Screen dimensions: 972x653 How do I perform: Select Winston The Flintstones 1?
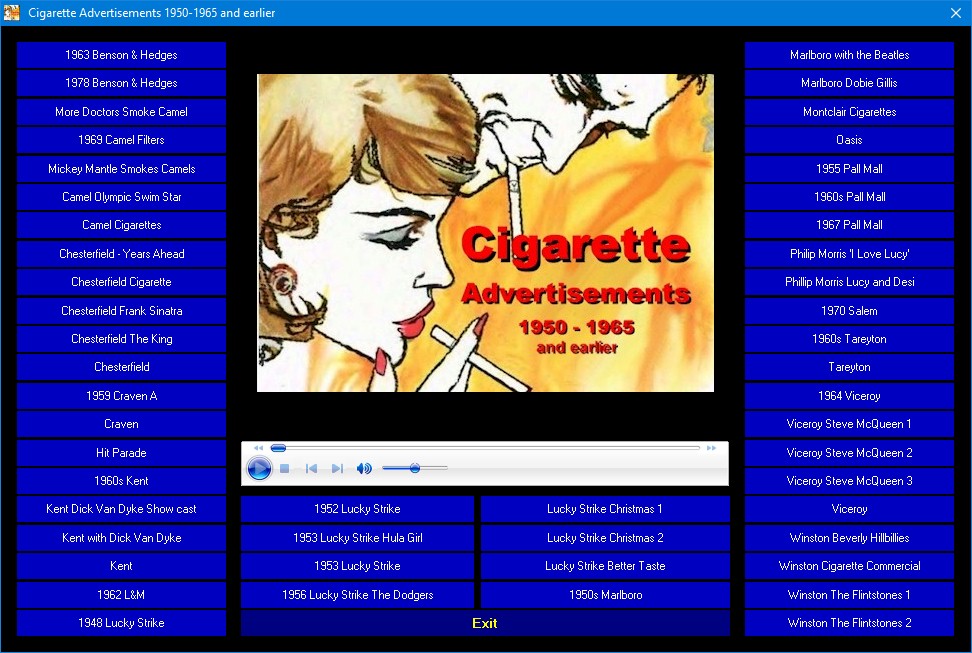click(x=849, y=595)
